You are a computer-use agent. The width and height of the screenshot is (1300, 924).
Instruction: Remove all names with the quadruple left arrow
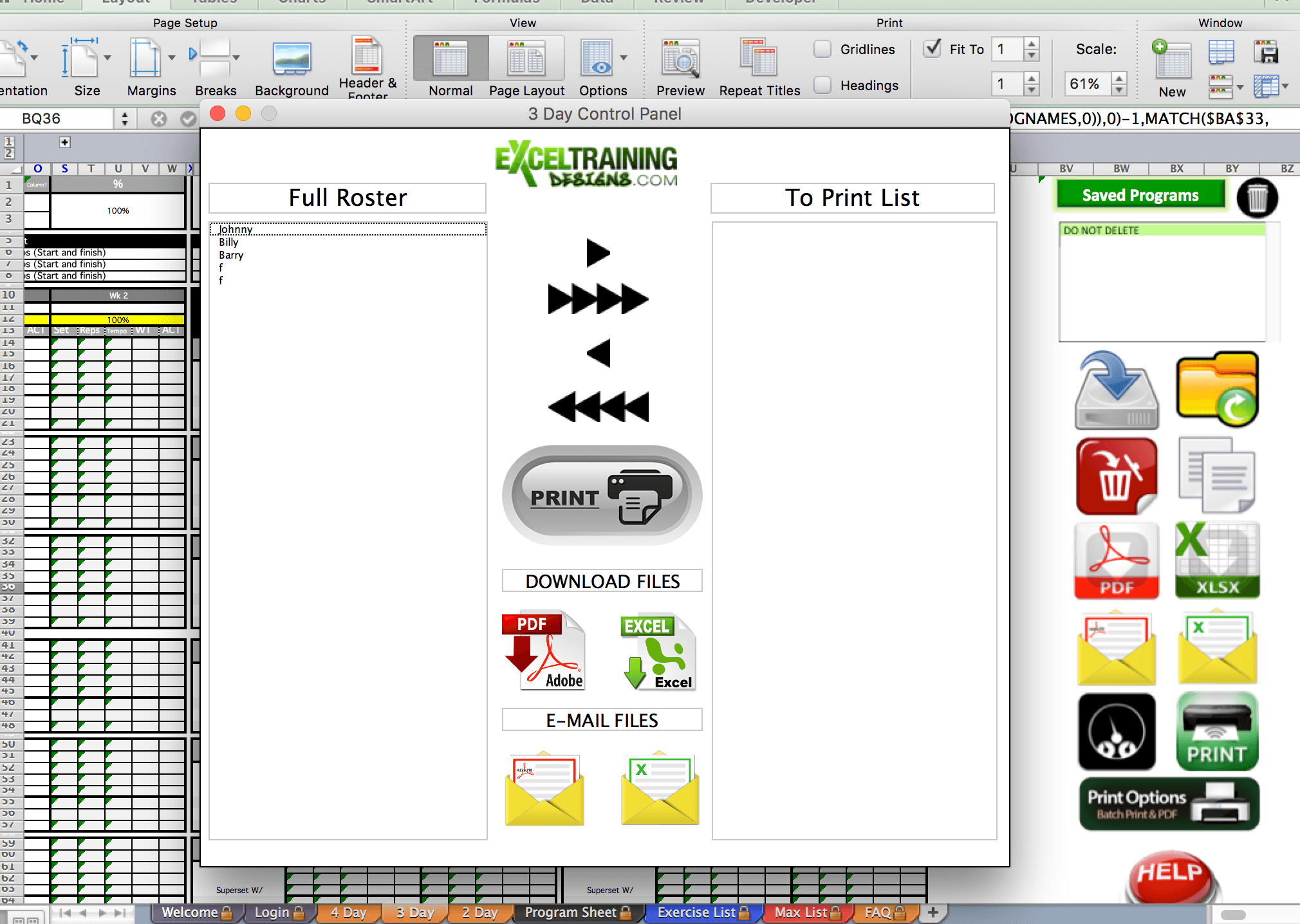click(599, 407)
